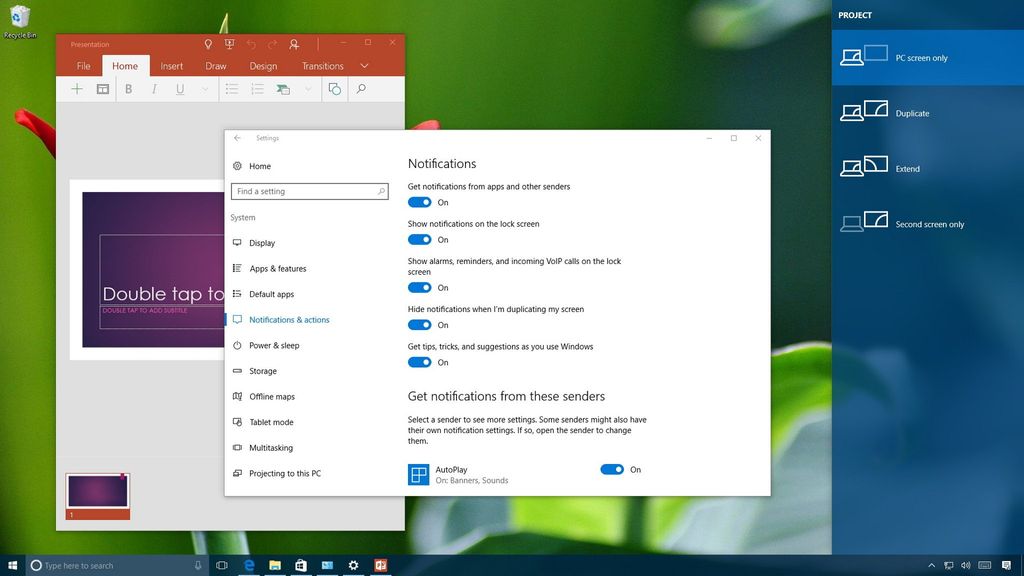Launch Microsoft Edge from the taskbar

coord(247,565)
